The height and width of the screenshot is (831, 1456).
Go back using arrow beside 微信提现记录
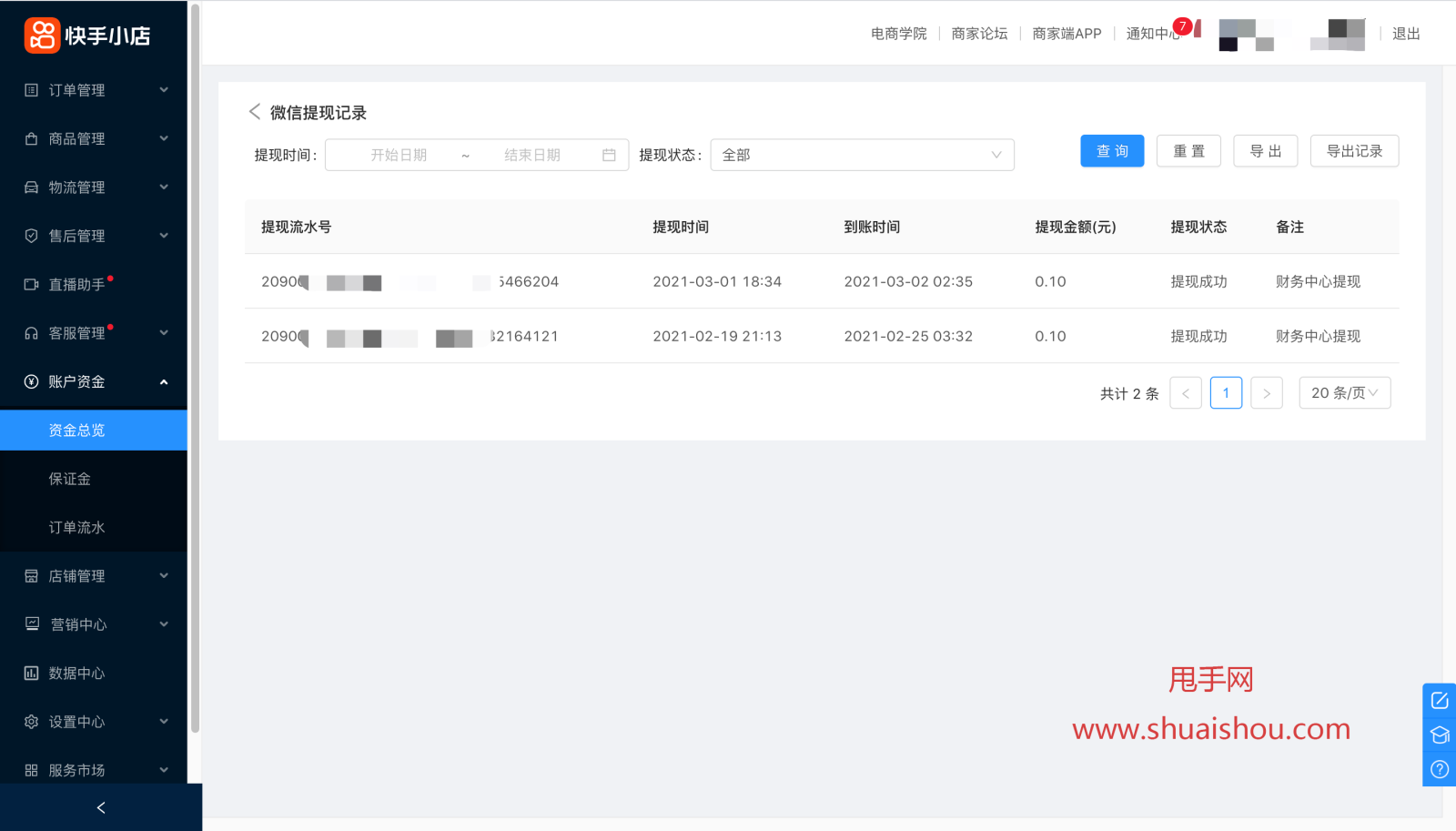point(255,111)
